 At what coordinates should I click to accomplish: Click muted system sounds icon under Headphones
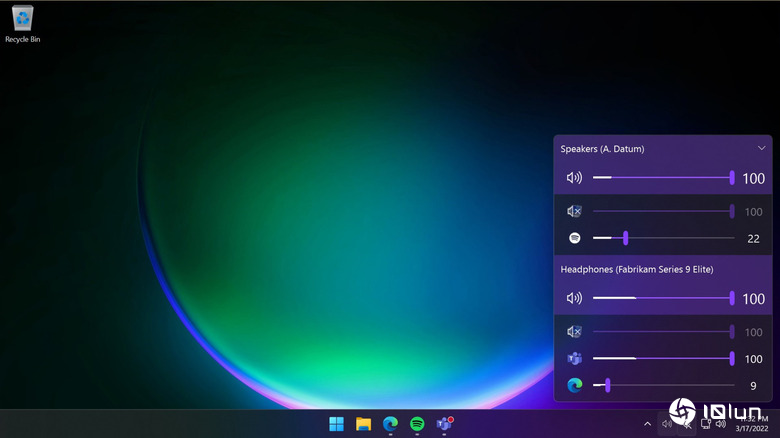tap(574, 331)
